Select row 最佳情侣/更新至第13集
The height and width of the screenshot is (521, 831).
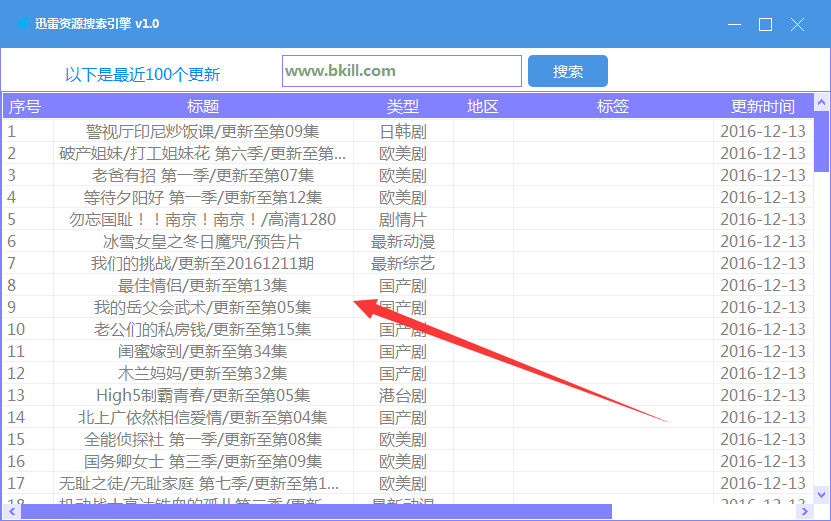tap(408, 286)
